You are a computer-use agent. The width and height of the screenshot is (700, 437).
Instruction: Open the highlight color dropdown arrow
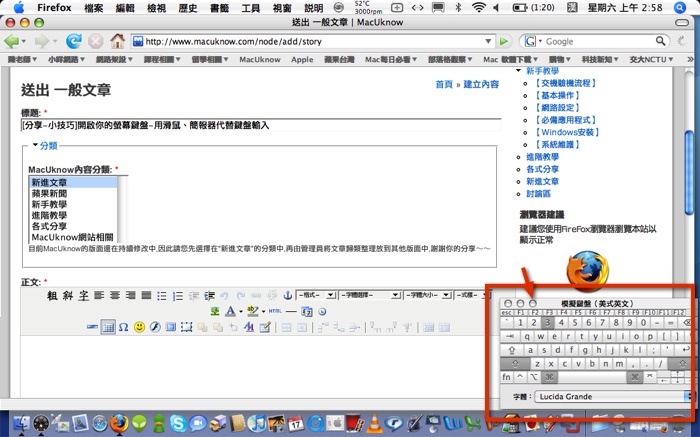(x=263, y=312)
